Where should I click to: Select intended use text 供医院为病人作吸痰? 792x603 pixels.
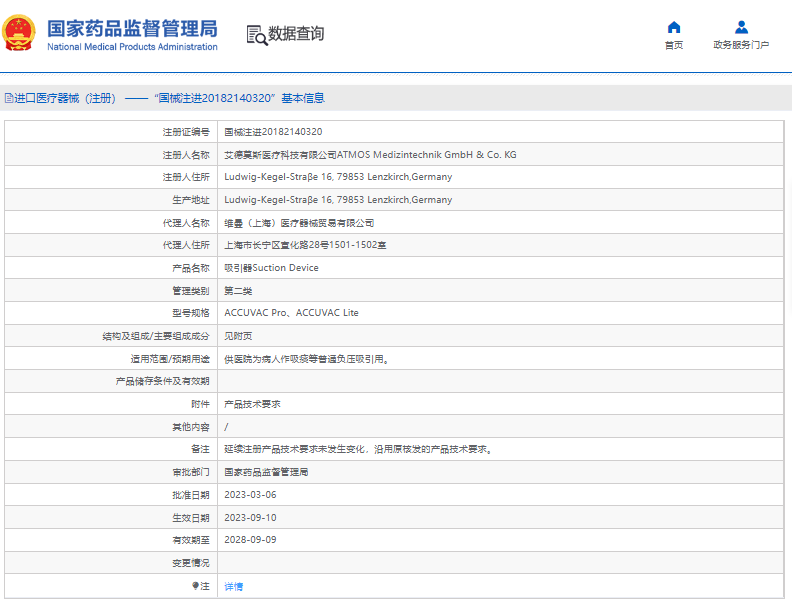pos(307,359)
